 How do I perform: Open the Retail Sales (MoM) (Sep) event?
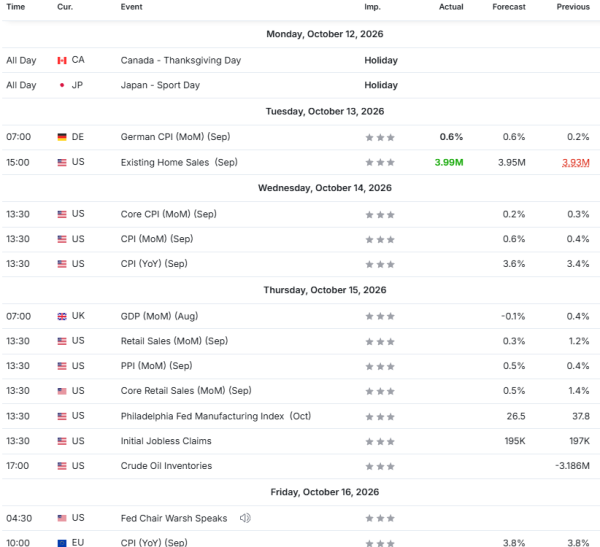click(174, 341)
